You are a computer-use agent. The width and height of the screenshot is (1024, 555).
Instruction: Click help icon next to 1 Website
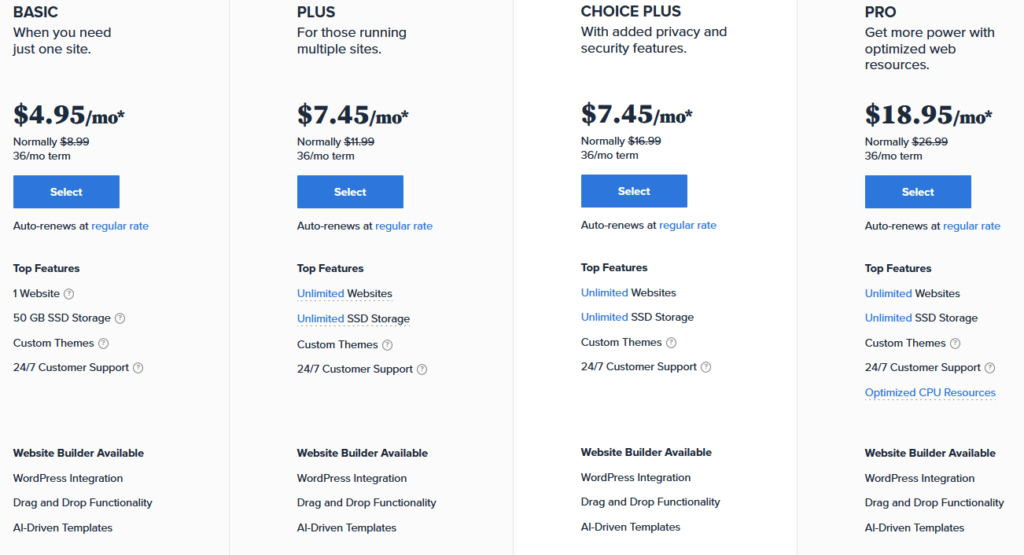pos(69,294)
